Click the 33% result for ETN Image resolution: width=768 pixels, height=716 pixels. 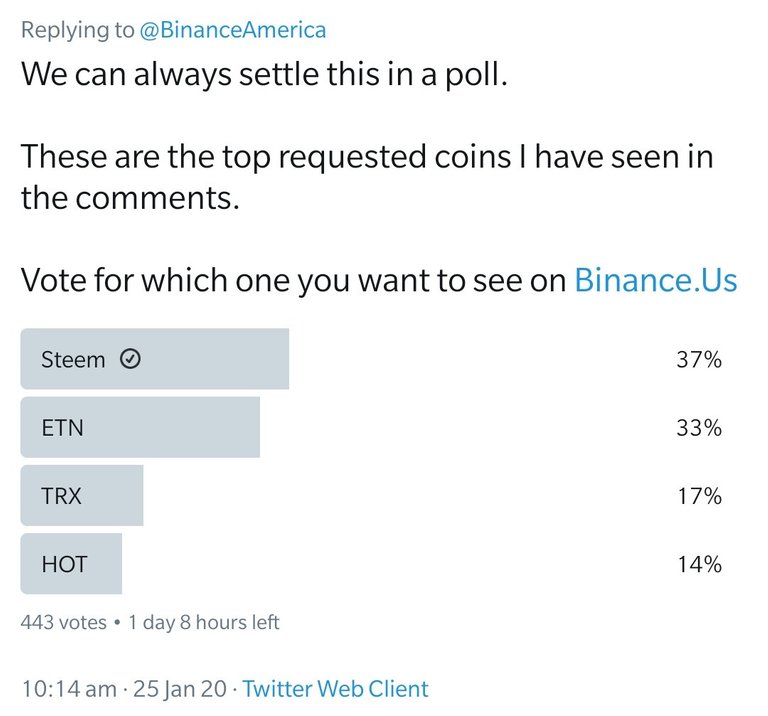[699, 428]
